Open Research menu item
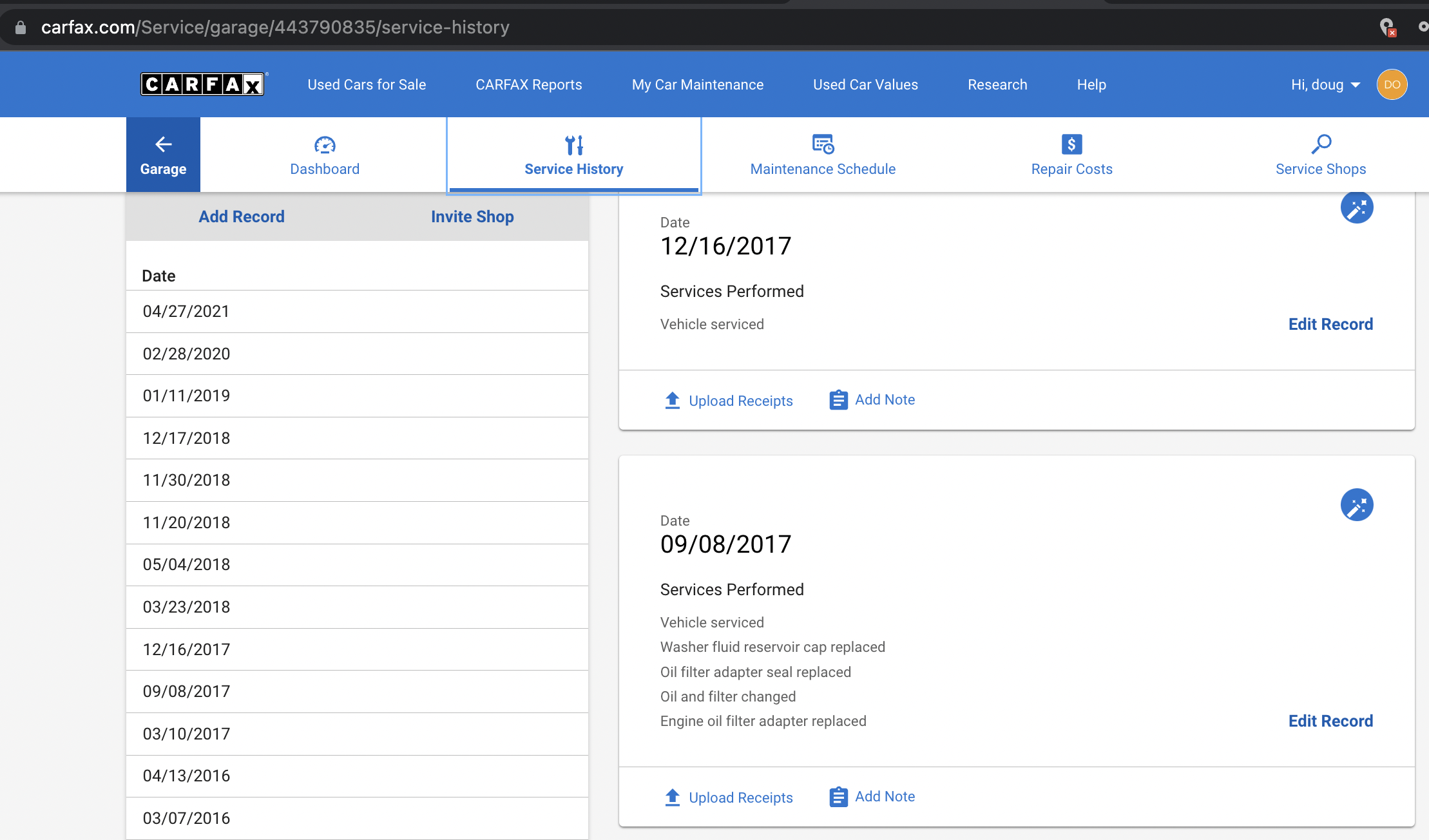The height and width of the screenshot is (840, 1429). pyautogui.click(x=997, y=84)
